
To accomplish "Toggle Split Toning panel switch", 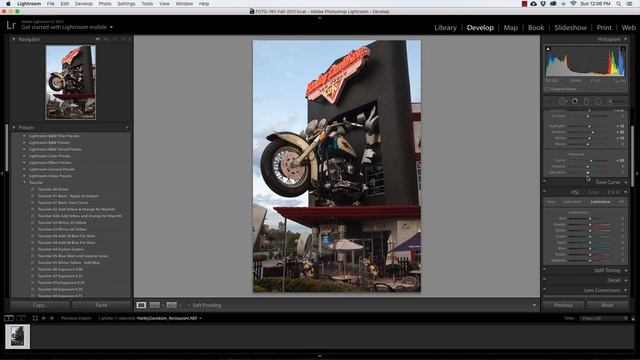I will pos(544,270).
